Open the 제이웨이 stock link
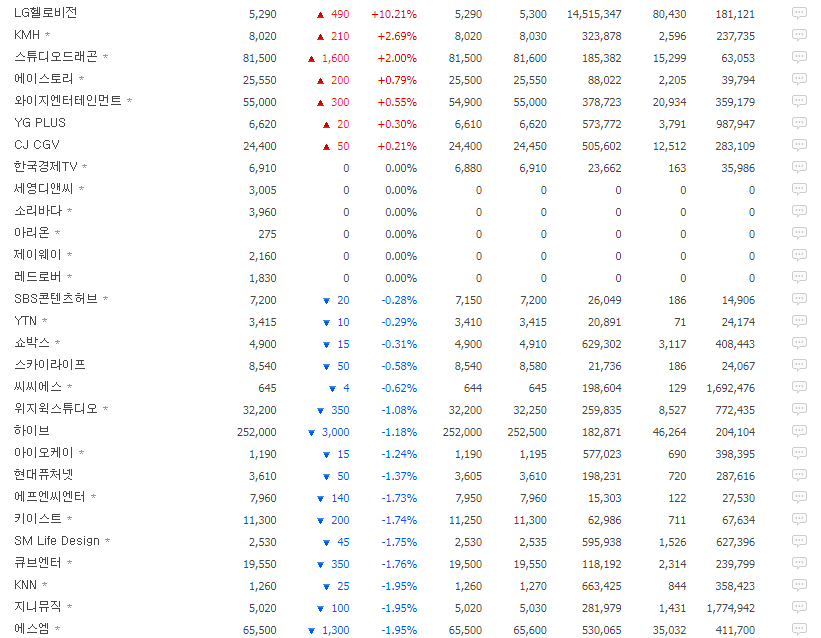821x638 pixels. pyautogui.click(x=38, y=255)
